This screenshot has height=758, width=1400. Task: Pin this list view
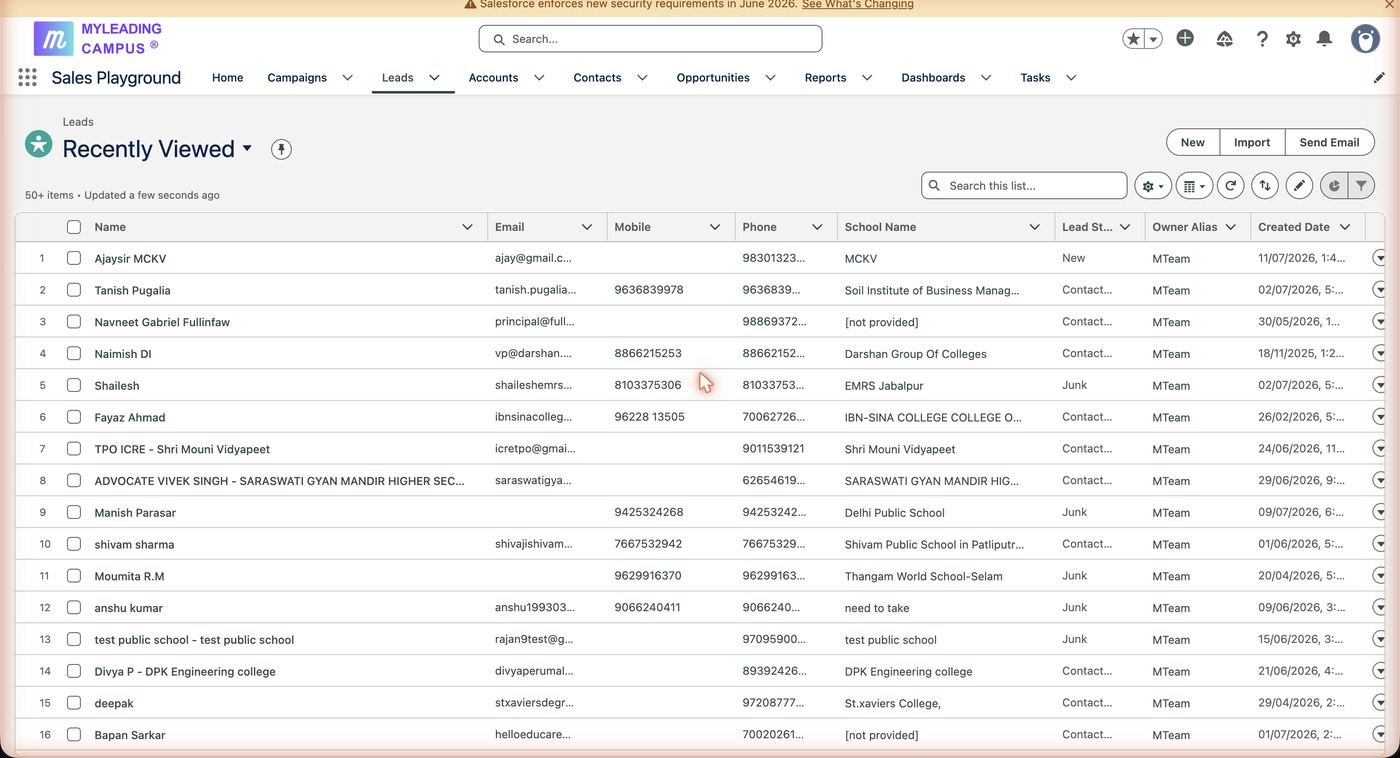tap(281, 149)
